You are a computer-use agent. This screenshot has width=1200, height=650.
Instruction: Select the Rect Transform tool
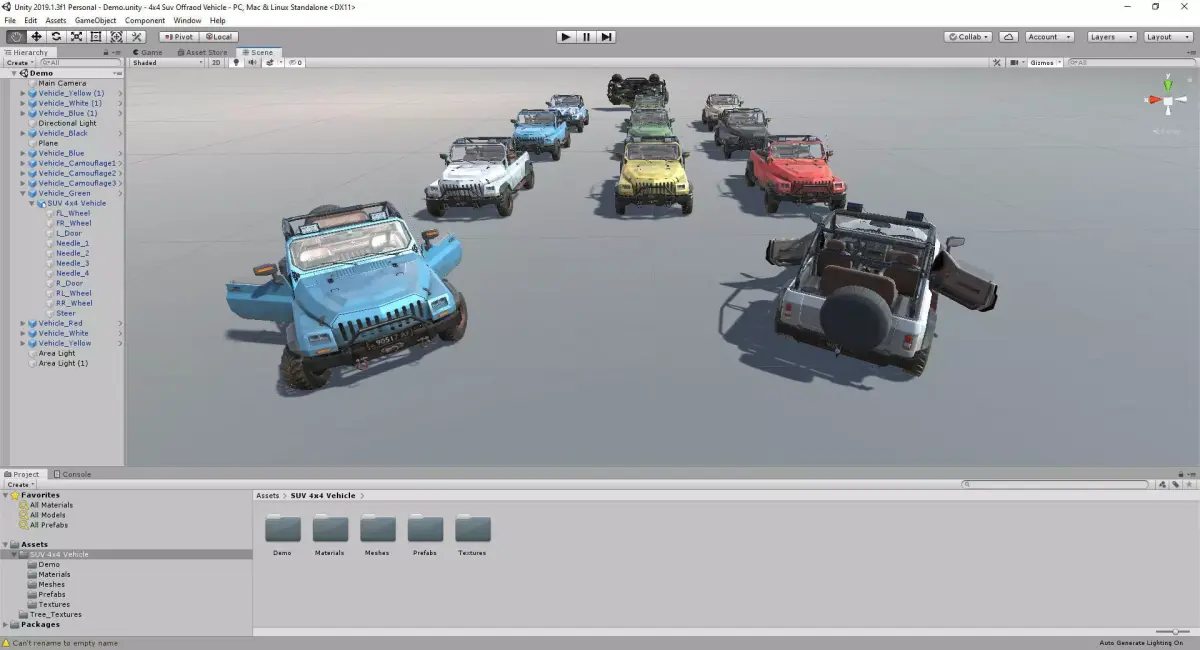pyautogui.click(x=96, y=37)
